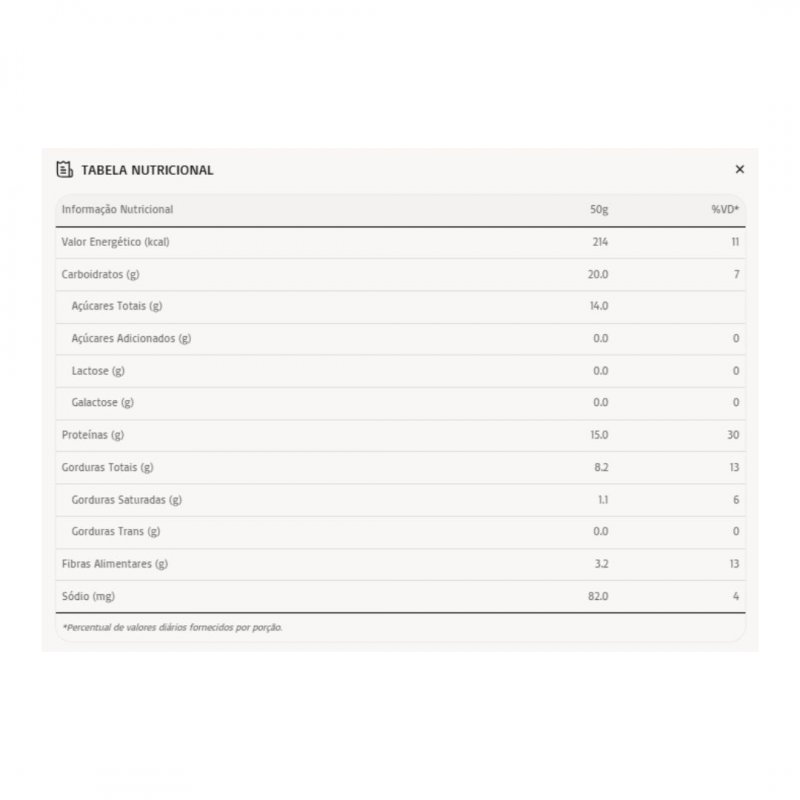Click the Sódio (mg) row label
Screen dimensions: 800x800
[90, 596]
